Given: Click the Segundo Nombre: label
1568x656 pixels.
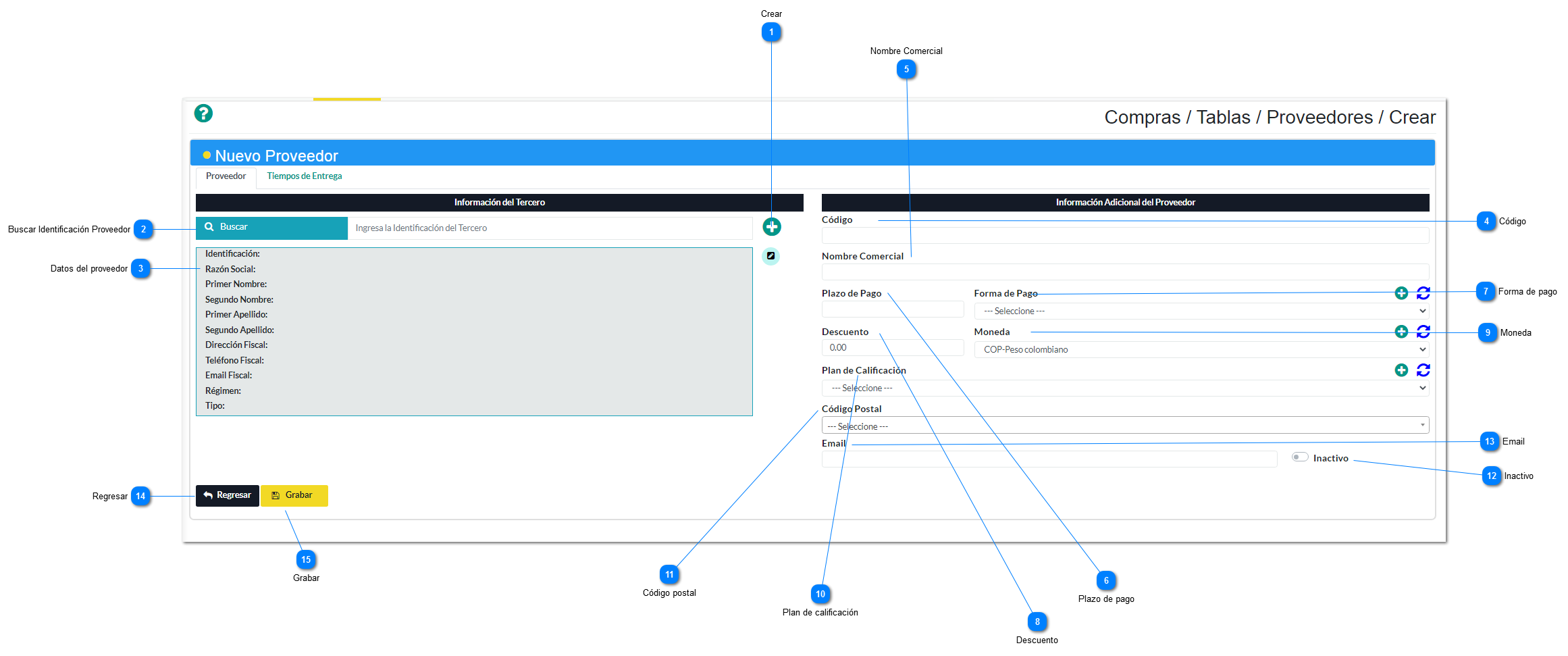Looking at the screenshot, I should tap(239, 300).
